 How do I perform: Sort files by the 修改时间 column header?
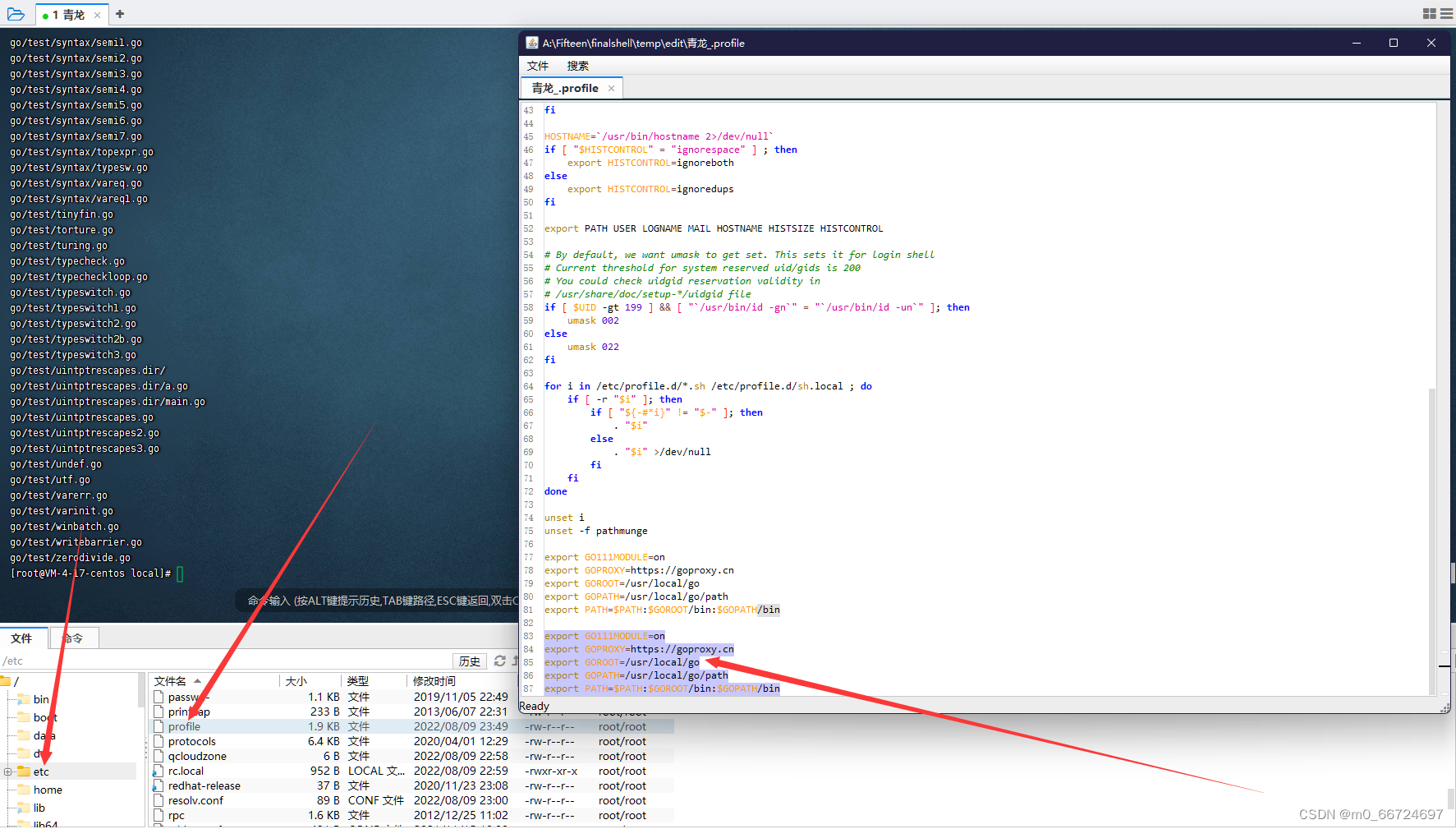460,681
